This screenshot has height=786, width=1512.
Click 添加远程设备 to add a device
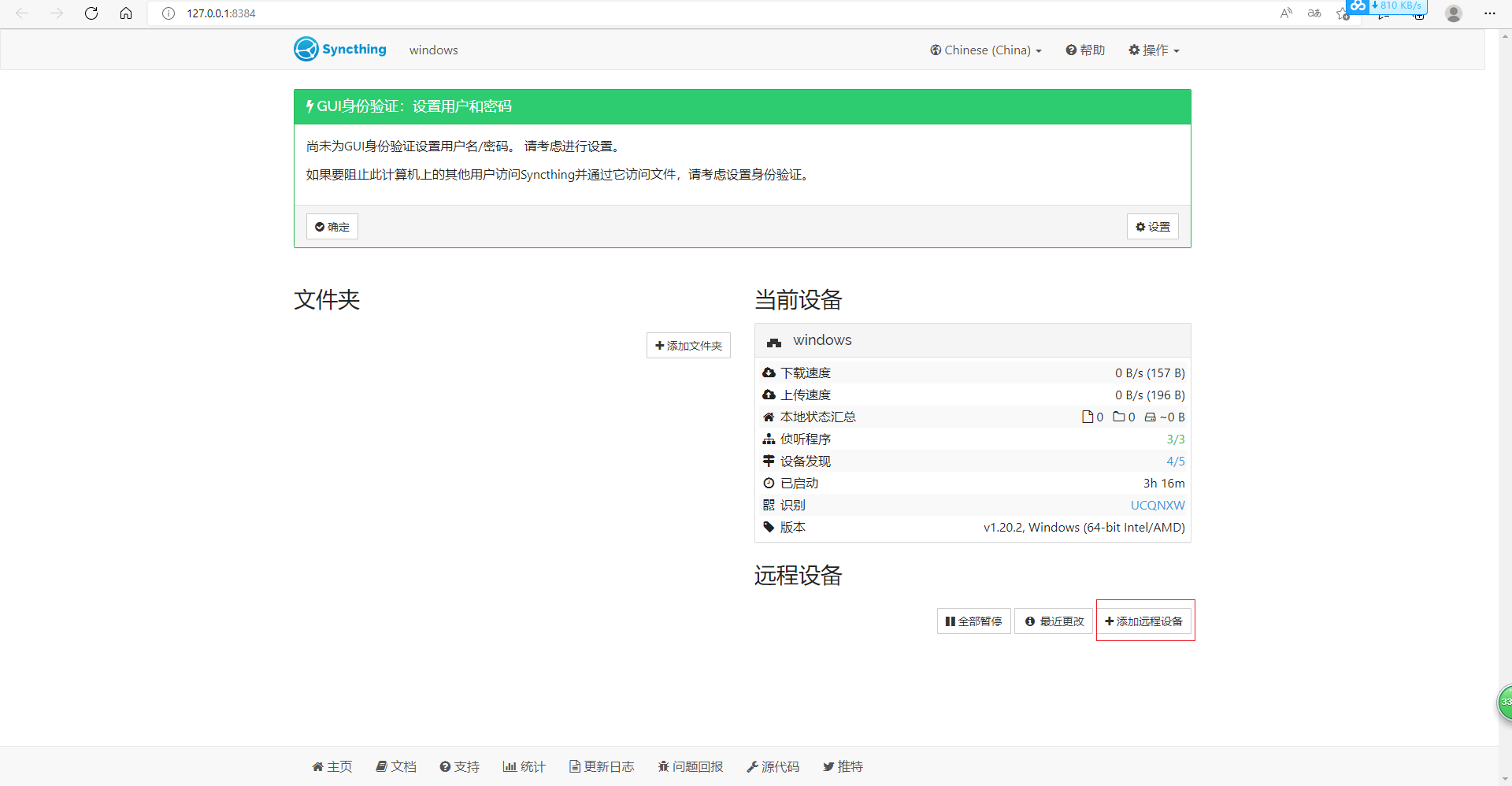1143,621
